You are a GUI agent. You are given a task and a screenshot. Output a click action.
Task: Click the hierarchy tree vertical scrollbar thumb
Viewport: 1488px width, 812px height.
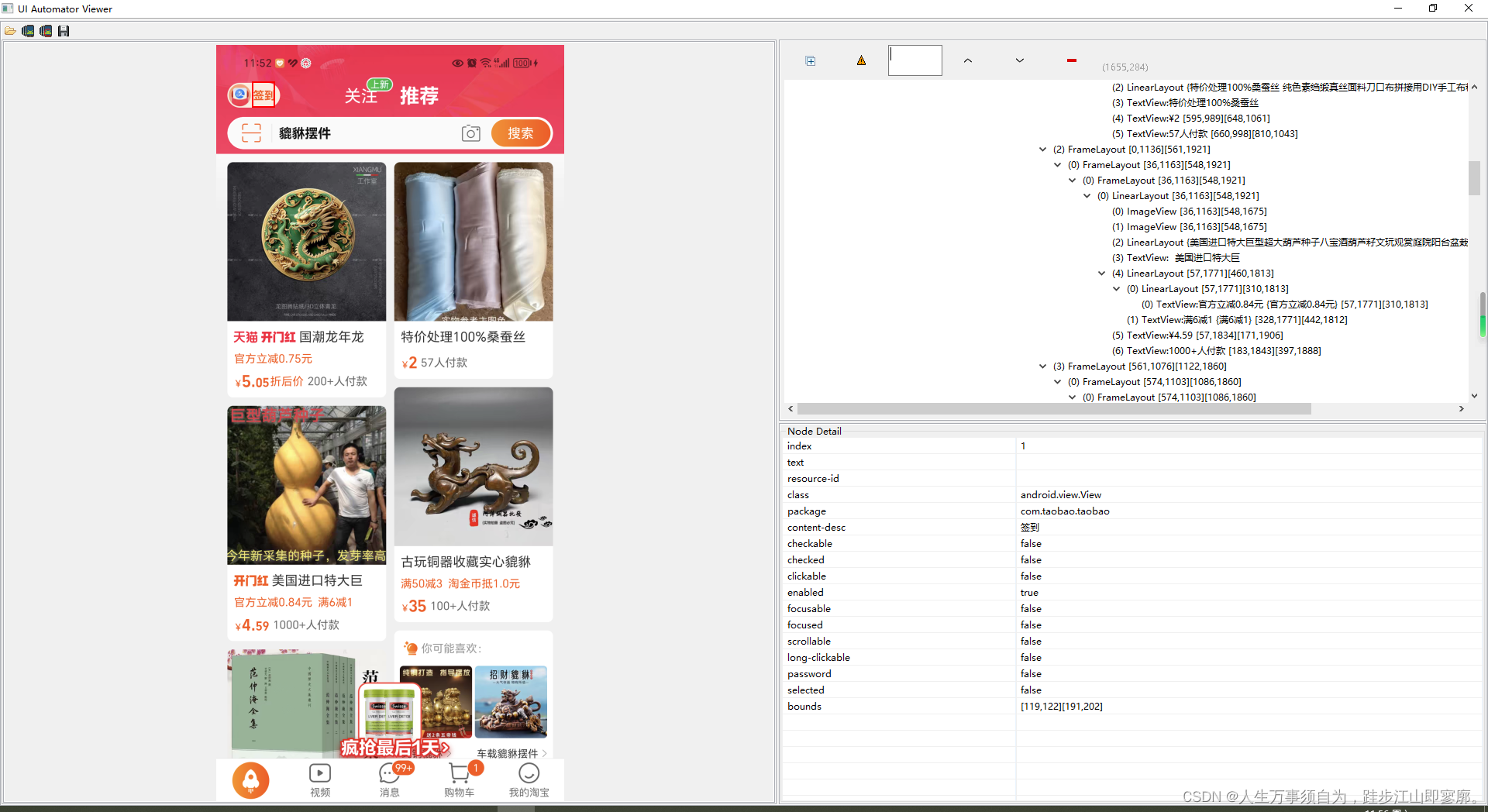pyautogui.click(x=1474, y=178)
